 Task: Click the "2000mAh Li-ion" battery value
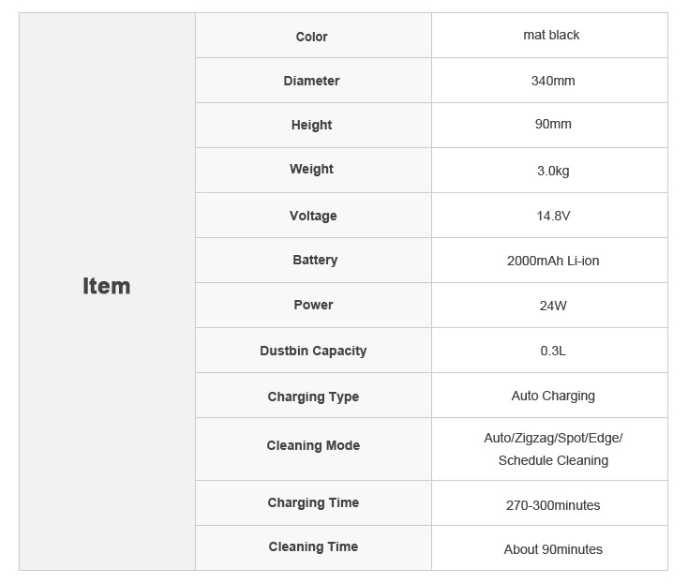553,261
